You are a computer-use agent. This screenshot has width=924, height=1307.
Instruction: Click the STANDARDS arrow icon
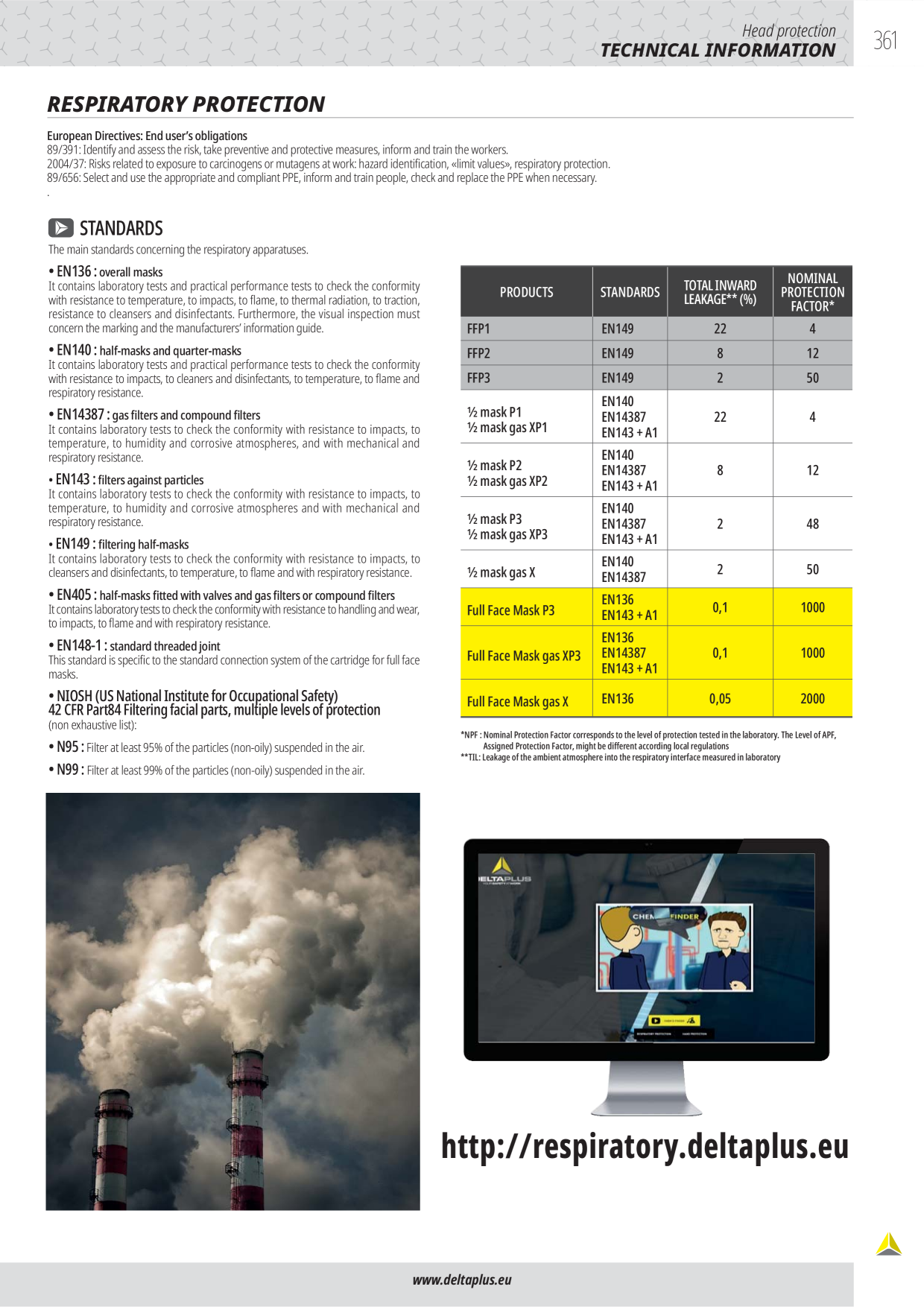[x=61, y=227]
